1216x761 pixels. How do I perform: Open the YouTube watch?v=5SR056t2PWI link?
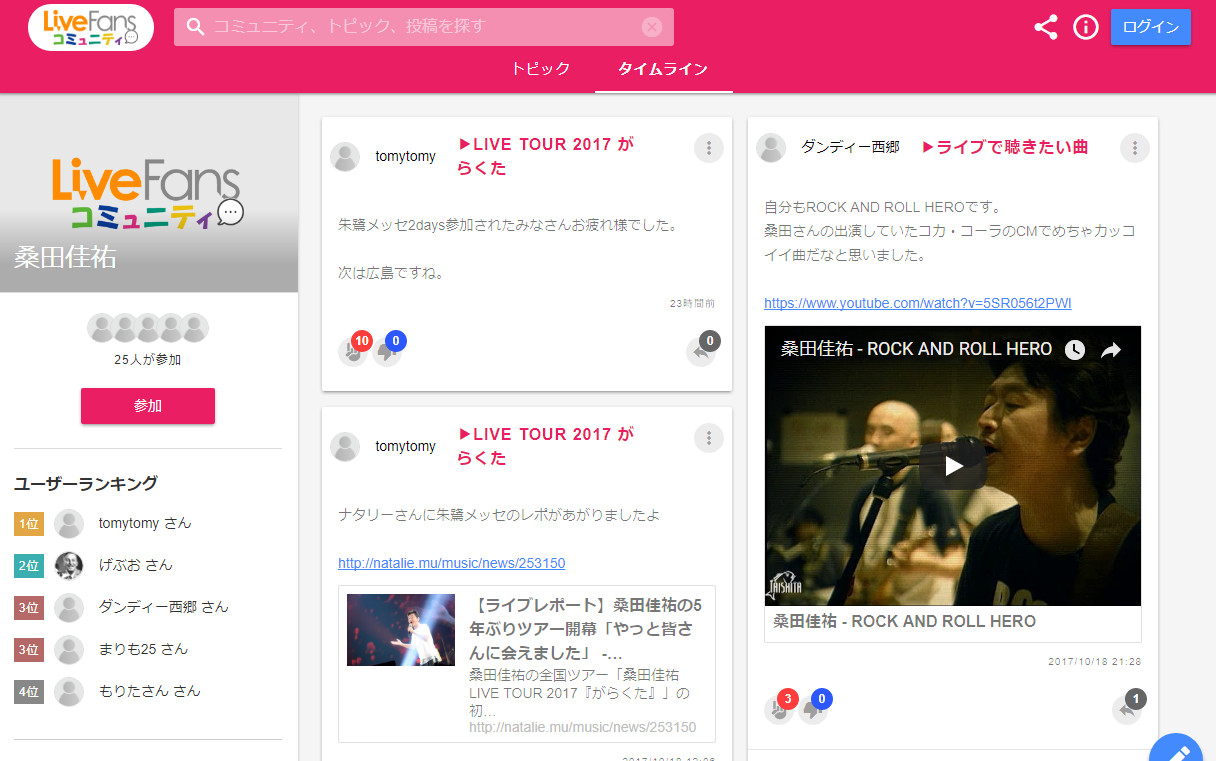pos(918,303)
